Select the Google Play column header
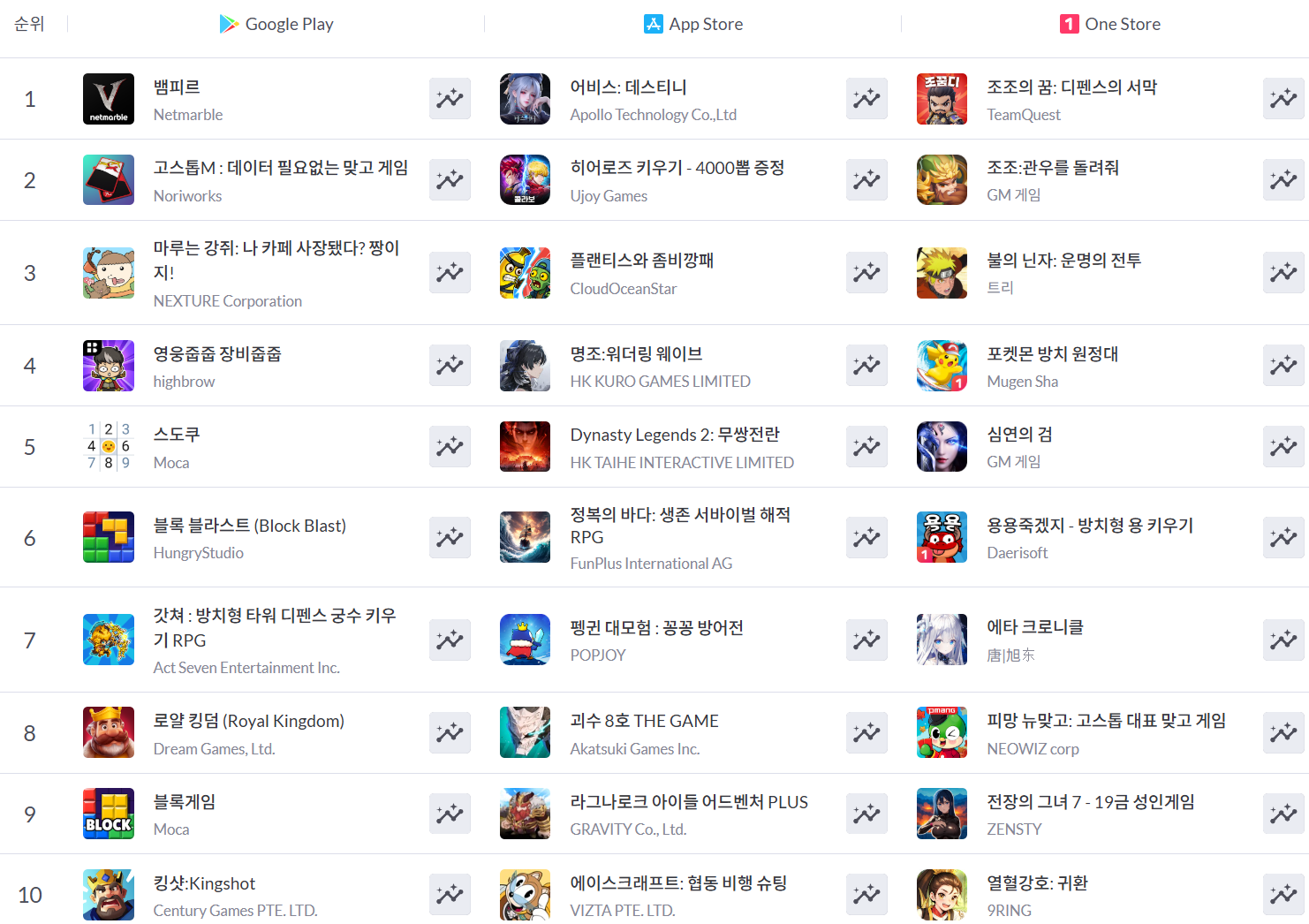 [276, 24]
